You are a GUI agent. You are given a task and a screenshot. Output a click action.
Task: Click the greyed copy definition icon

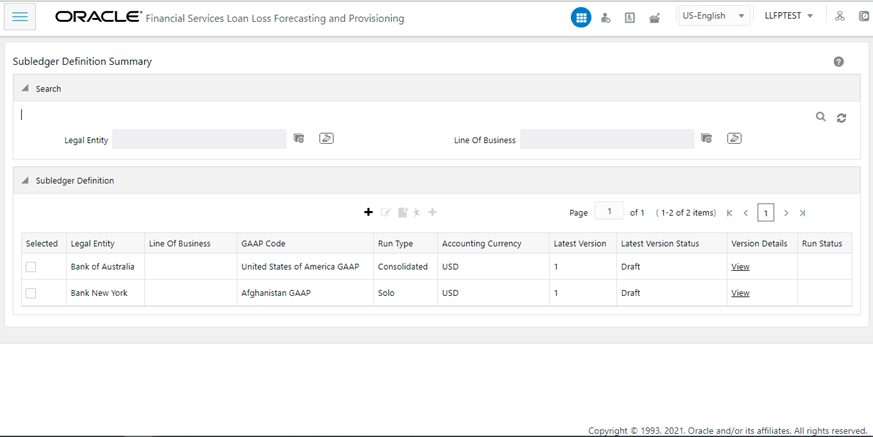pos(403,212)
